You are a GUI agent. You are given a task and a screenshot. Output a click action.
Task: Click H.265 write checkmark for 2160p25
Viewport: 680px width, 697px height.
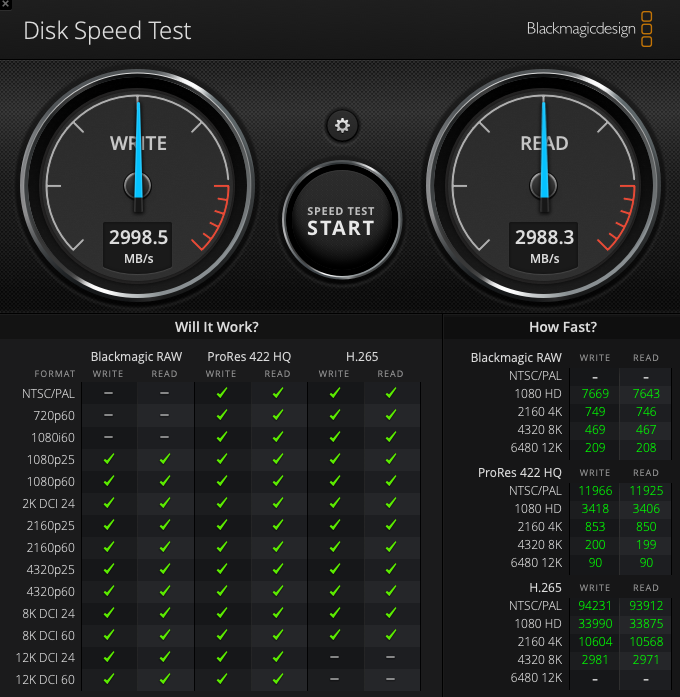click(x=335, y=525)
